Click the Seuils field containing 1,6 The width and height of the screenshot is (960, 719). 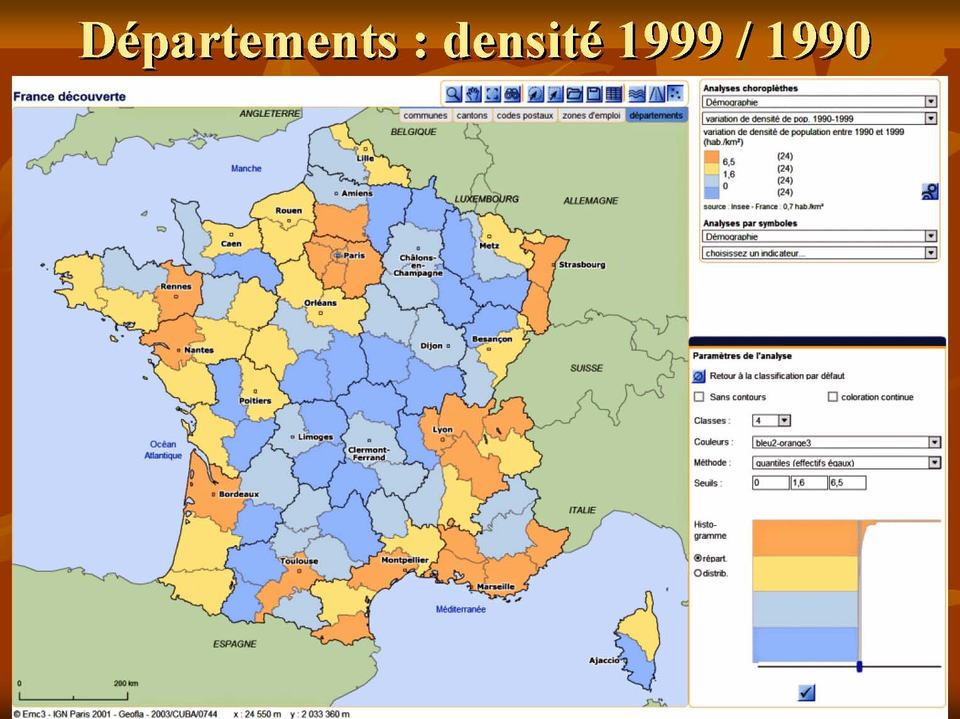click(x=808, y=483)
